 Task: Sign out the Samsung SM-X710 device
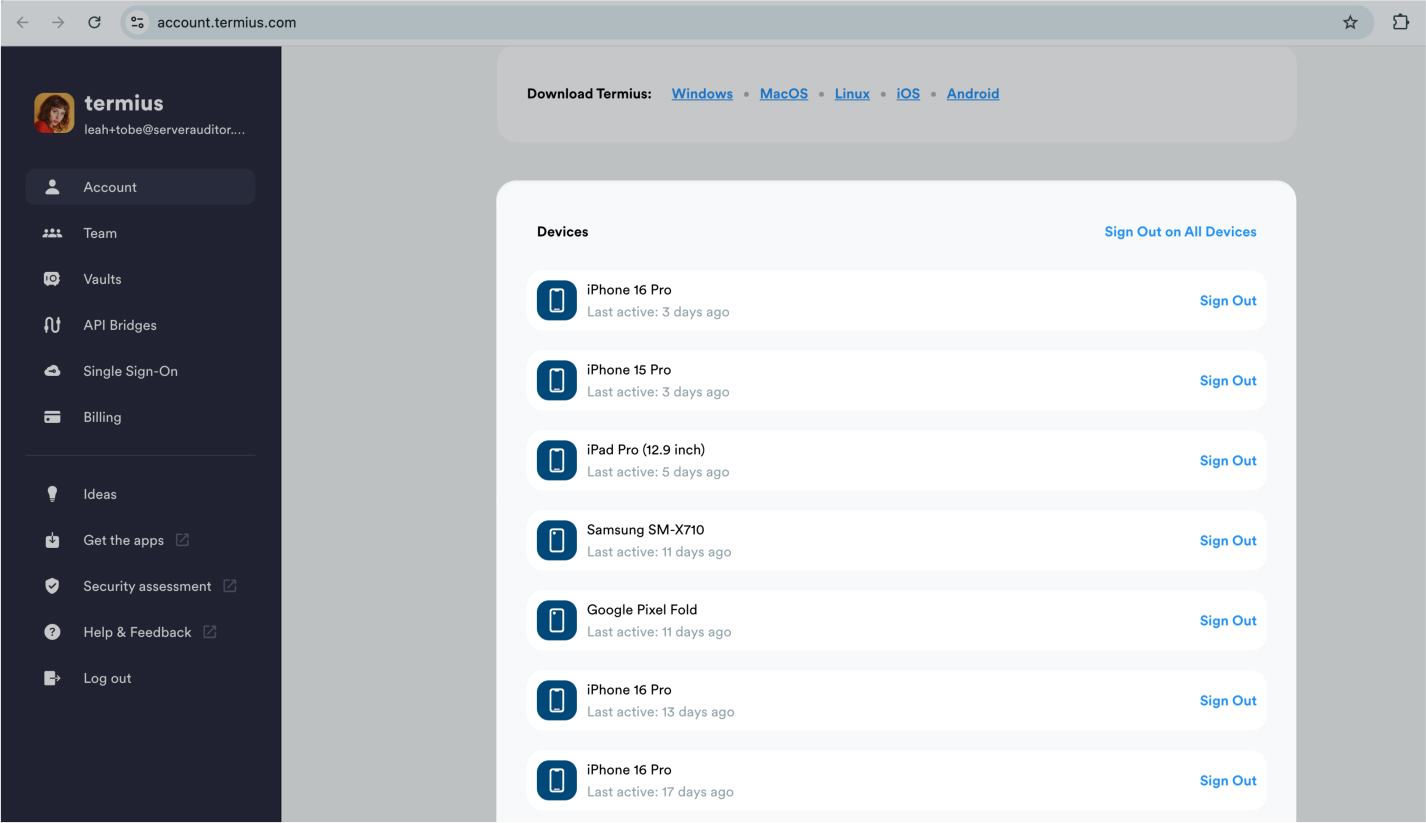(1228, 541)
